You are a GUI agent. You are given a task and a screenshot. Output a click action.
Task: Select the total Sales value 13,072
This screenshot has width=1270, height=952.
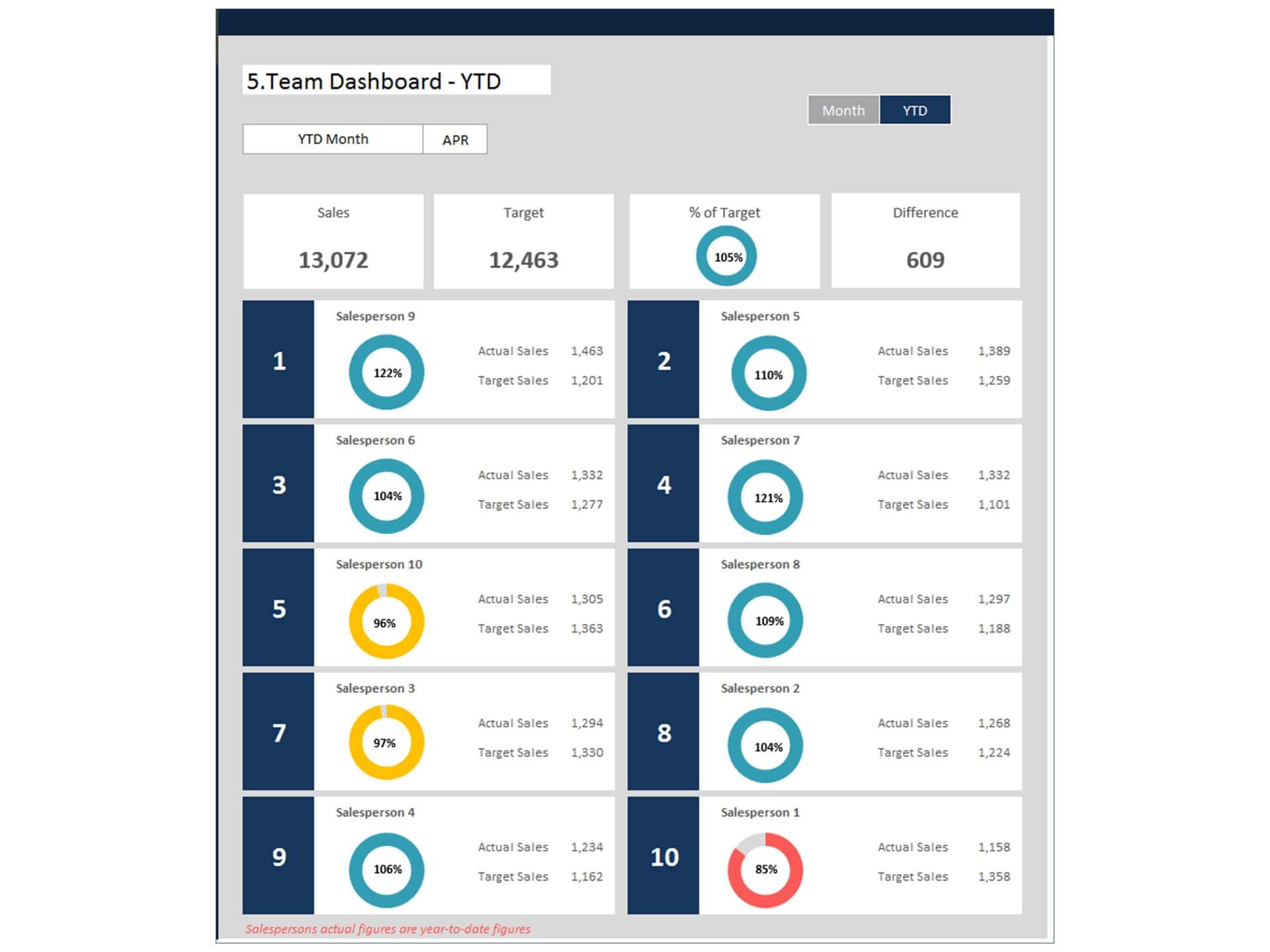pos(333,260)
